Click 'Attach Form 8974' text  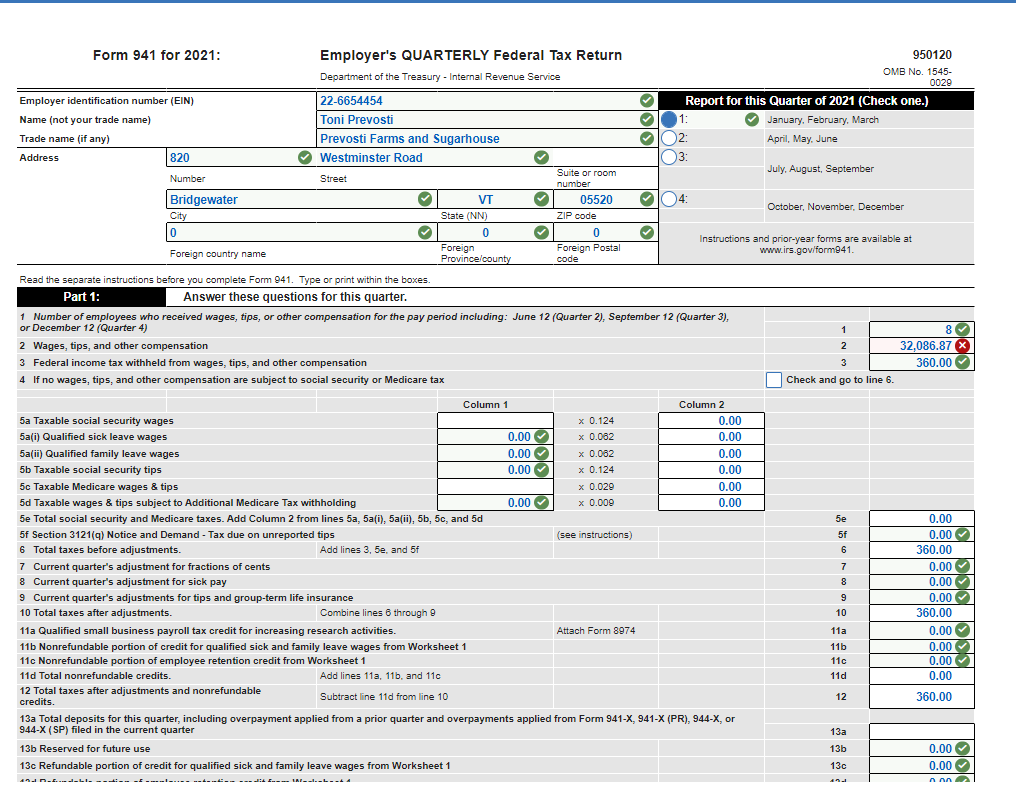(x=595, y=630)
